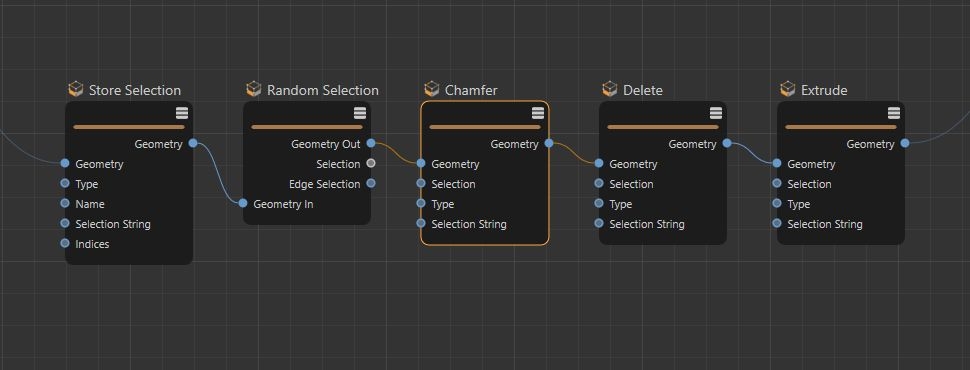
Task: Click the Extrude node orange header bar
Action: click(841, 127)
